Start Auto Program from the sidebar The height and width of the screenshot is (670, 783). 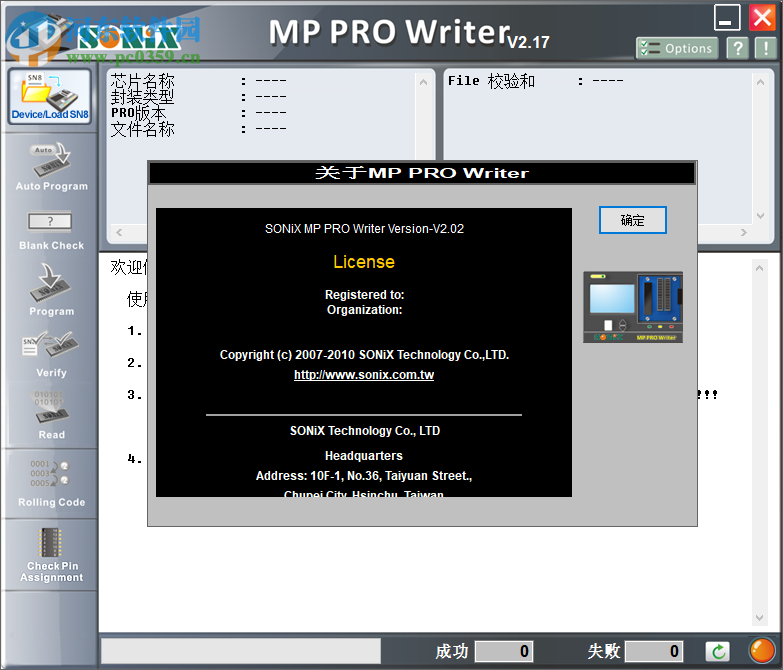[51, 167]
